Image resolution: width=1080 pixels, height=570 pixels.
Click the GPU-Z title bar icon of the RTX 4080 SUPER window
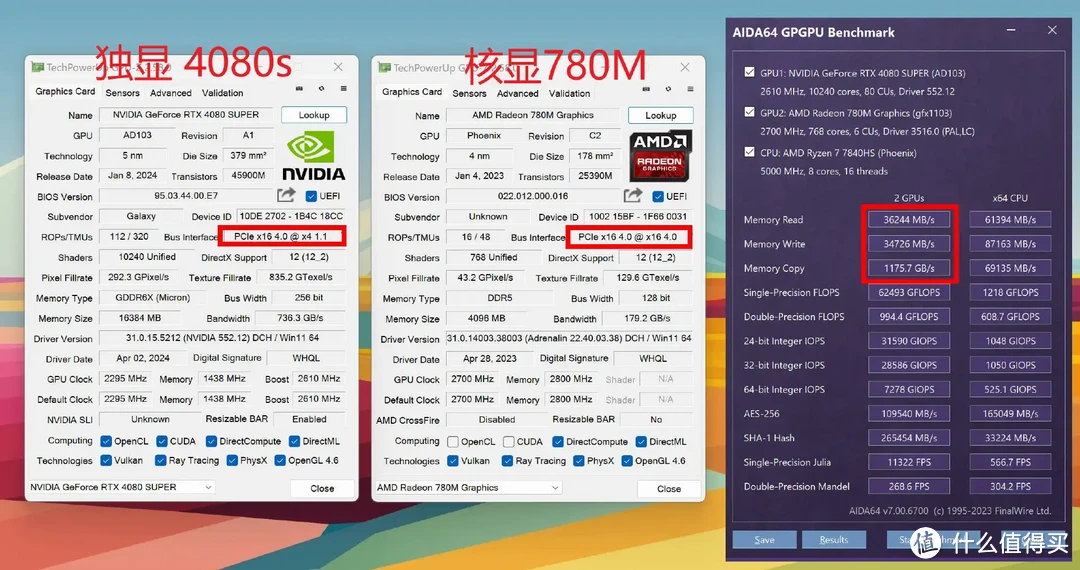coord(38,67)
